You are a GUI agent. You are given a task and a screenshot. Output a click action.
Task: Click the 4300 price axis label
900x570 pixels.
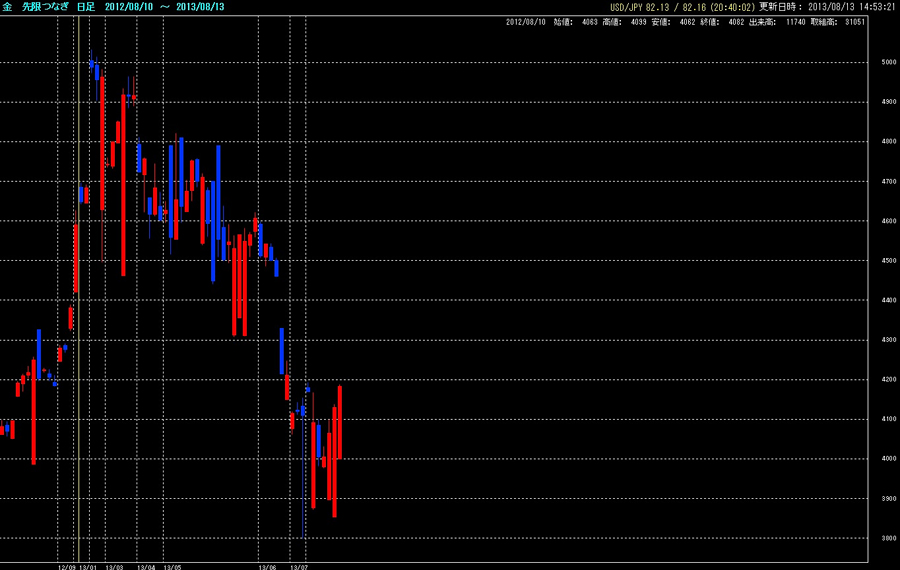coord(889,340)
